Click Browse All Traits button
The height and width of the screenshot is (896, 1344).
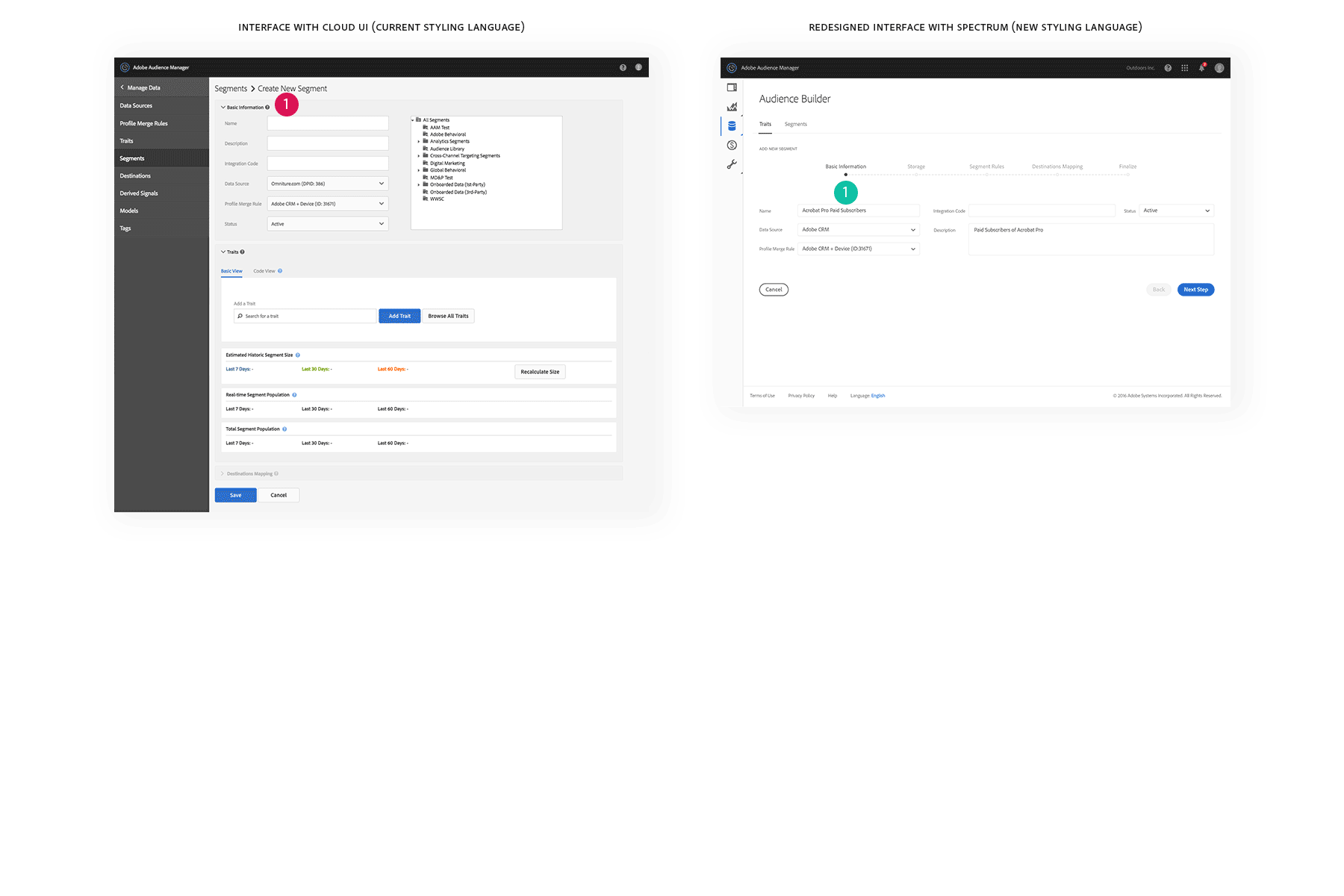[449, 316]
